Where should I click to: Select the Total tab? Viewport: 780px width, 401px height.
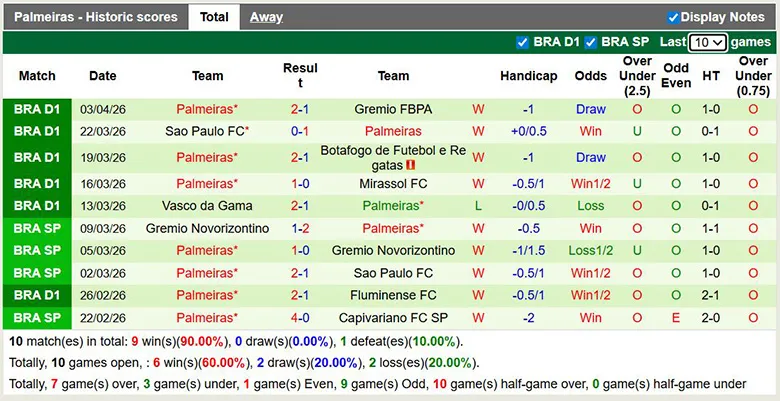pos(214,17)
